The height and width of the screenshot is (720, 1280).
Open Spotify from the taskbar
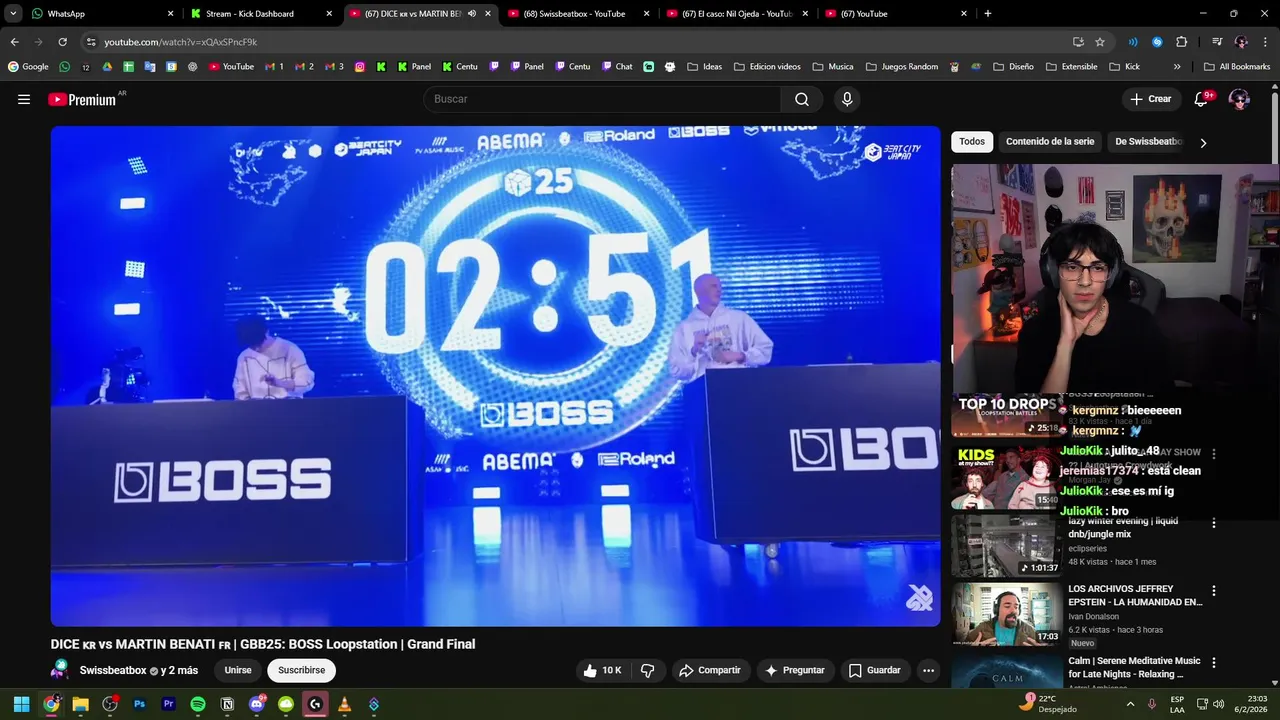(x=198, y=704)
